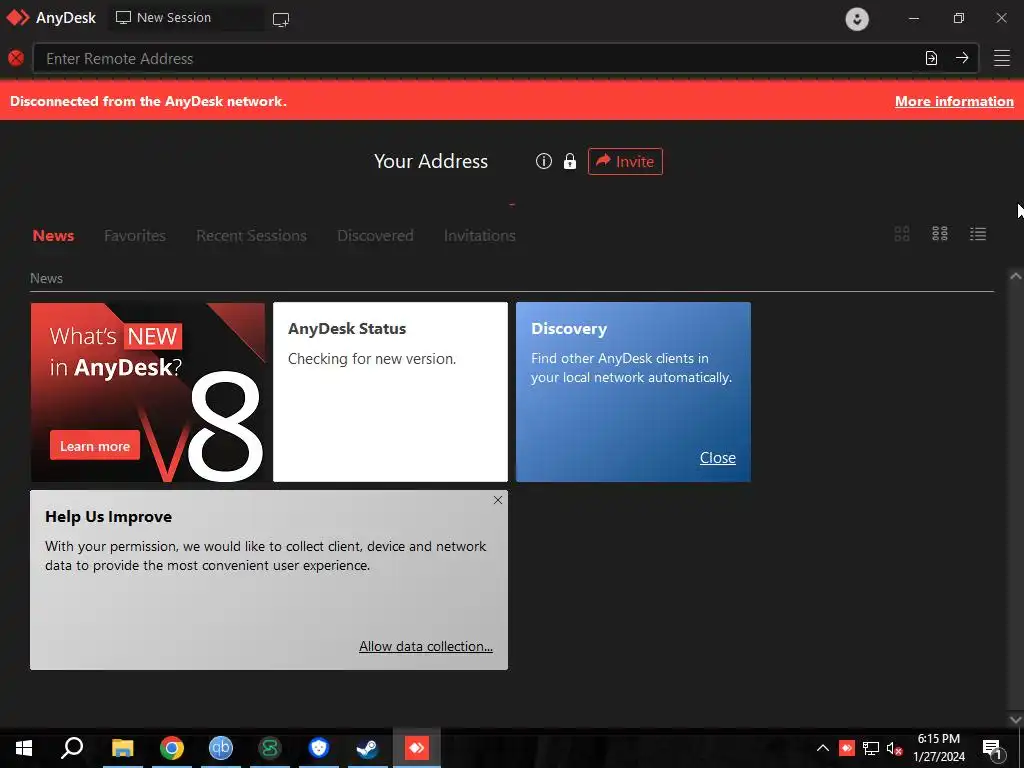Click the scrollbar up arrow
The image size is (1024, 768).
(1016, 276)
